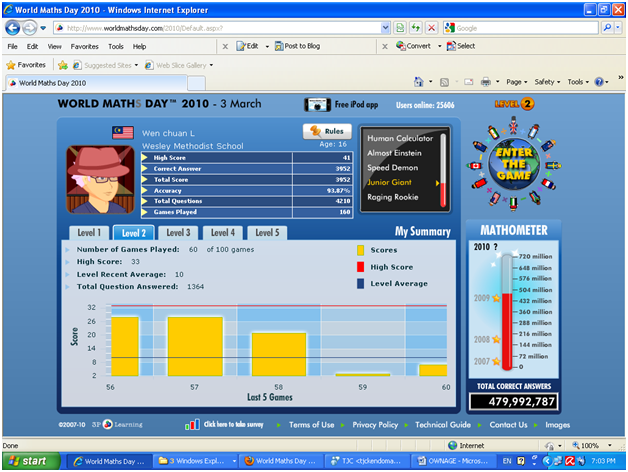Open a new blank browser tab
The width and height of the screenshot is (628, 472).
tap(196, 83)
